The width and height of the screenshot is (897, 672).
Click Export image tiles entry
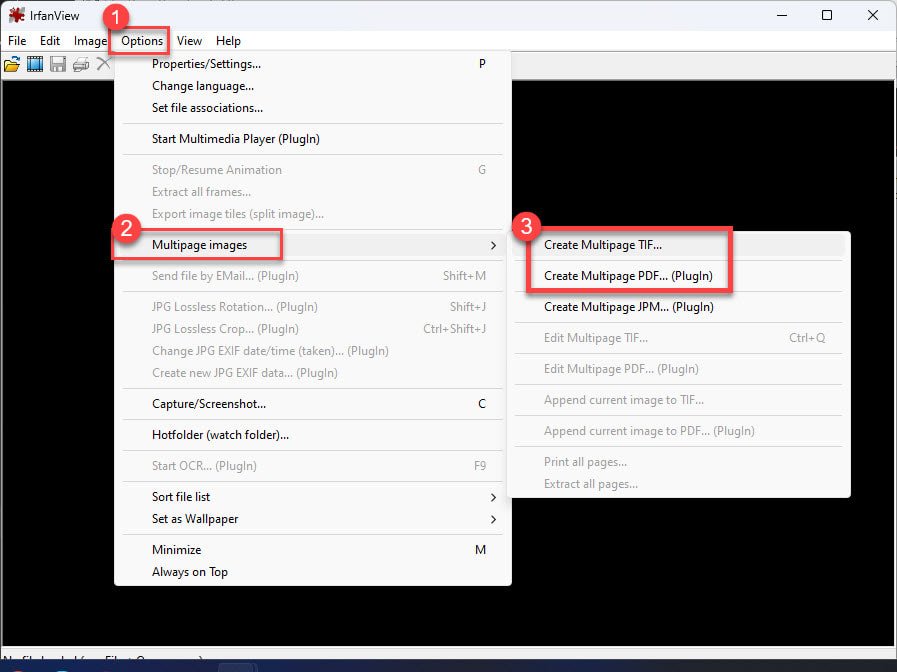pos(313,214)
